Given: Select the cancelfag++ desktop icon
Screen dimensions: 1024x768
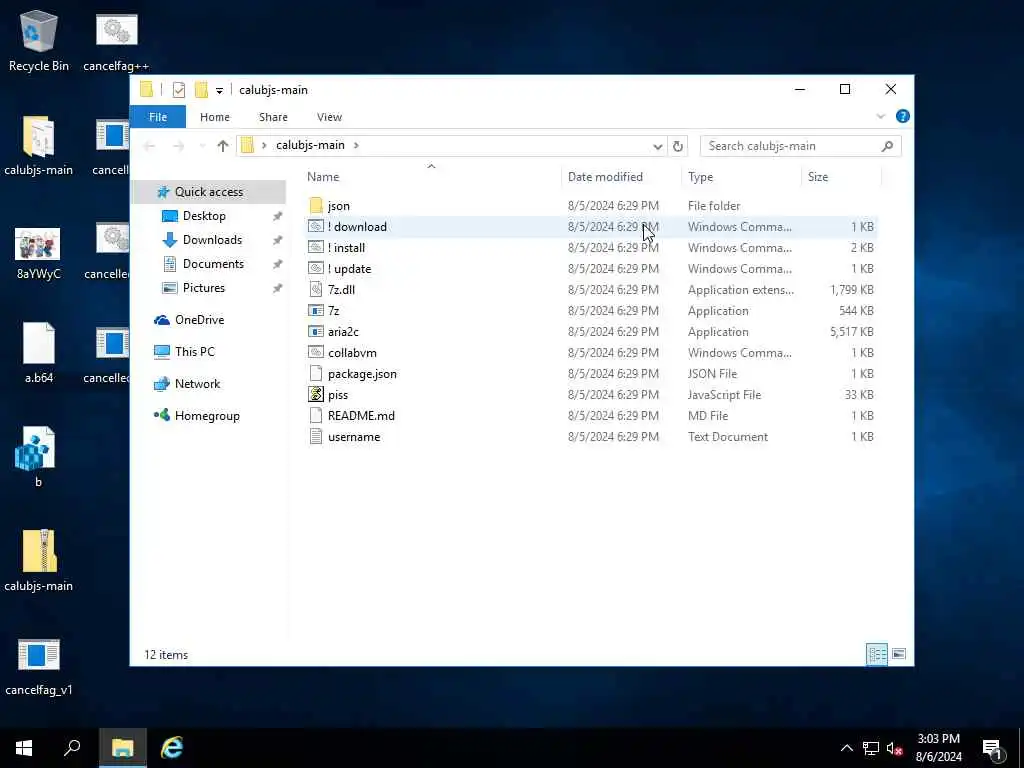Looking at the screenshot, I should tap(116, 40).
